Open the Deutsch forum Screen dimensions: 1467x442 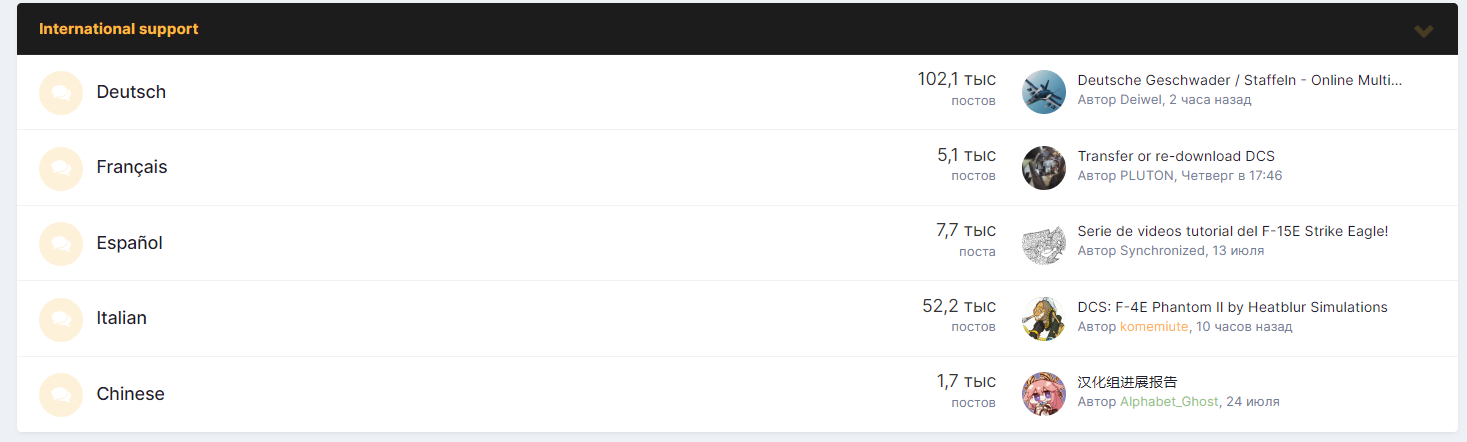click(x=131, y=92)
